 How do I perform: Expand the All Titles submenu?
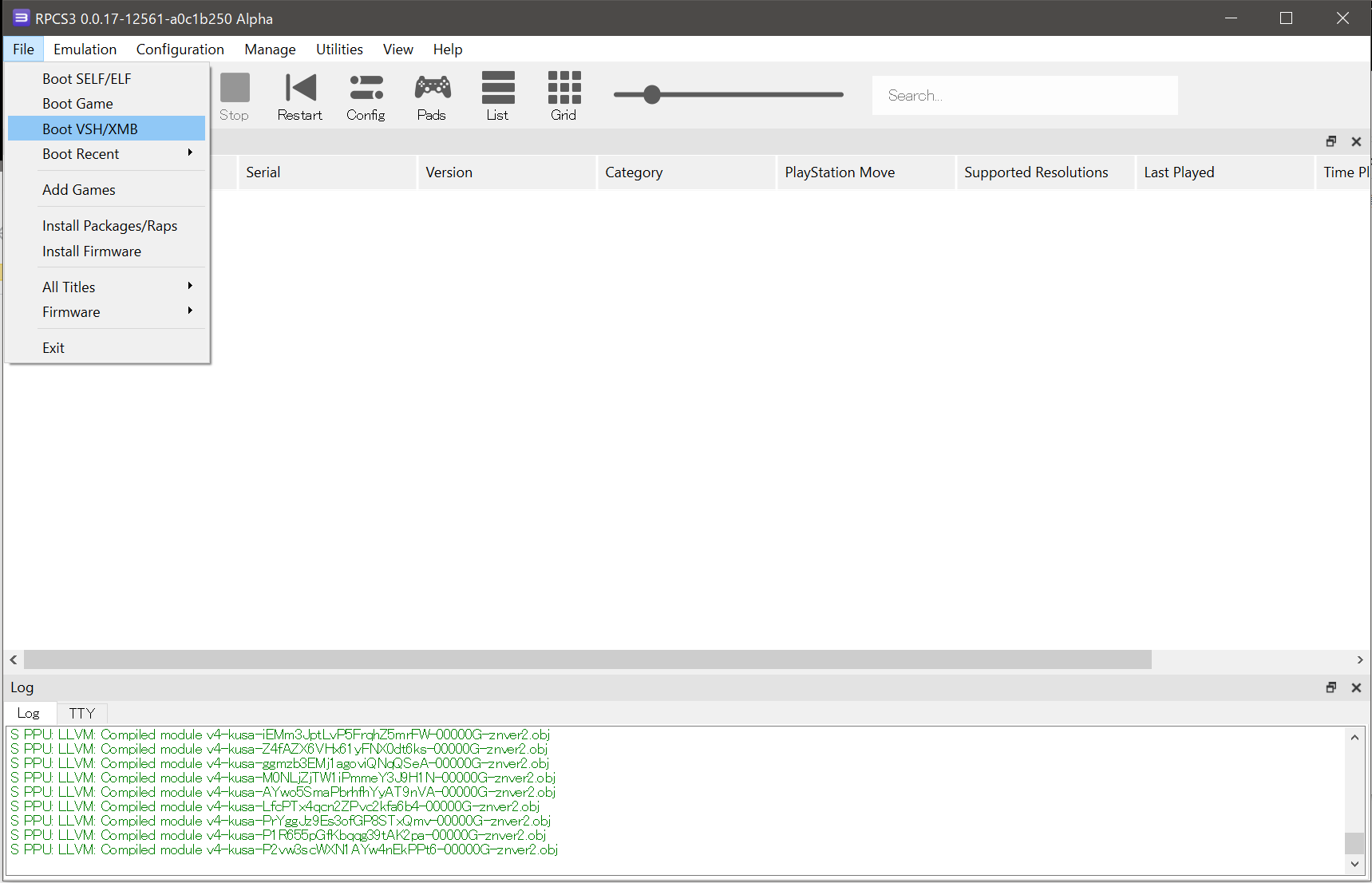(107, 287)
